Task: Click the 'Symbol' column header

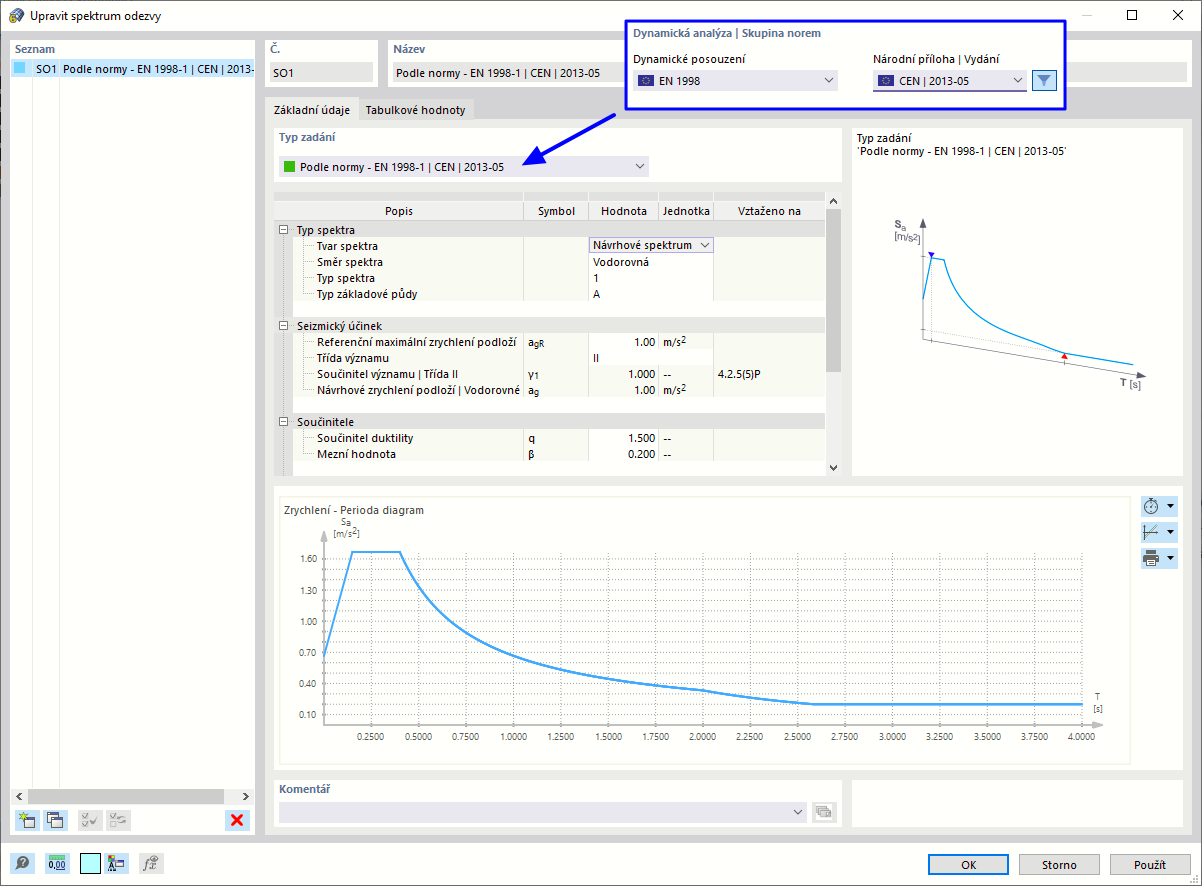Action: tap(556, 211)
